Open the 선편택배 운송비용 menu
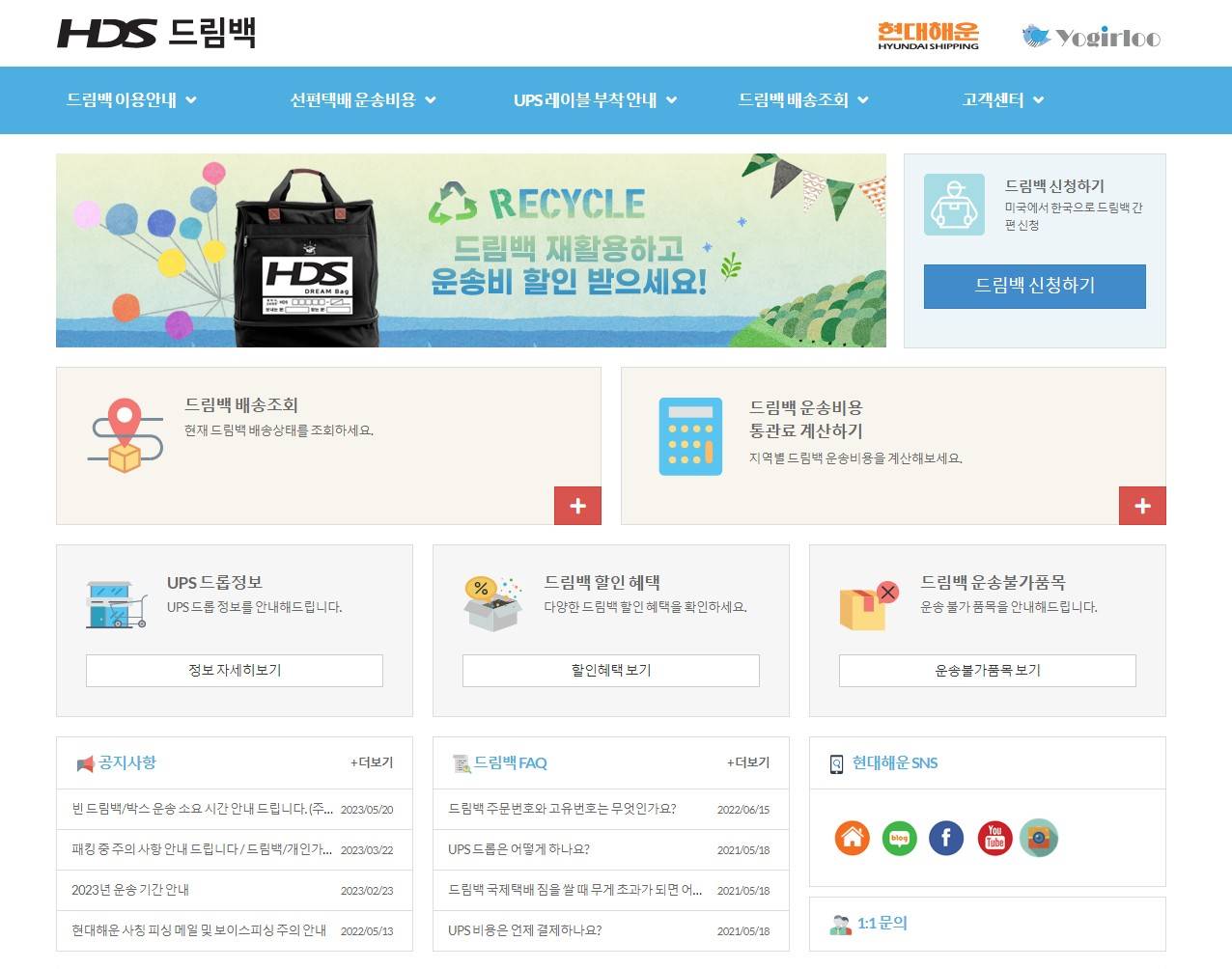The width and height of the screenshot is (1232, 969). 352,100
